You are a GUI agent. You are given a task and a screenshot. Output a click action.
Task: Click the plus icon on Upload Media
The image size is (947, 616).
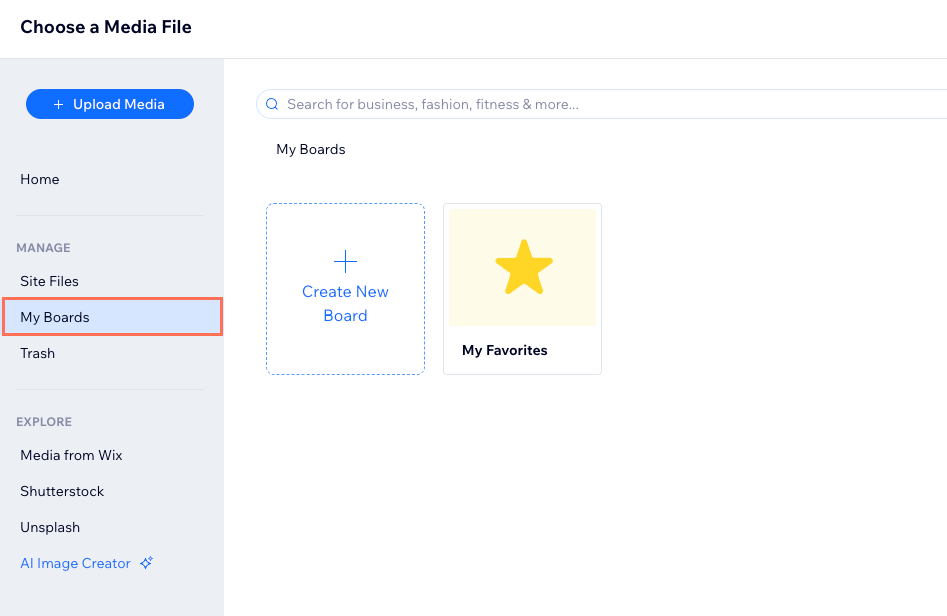[59, 104]
